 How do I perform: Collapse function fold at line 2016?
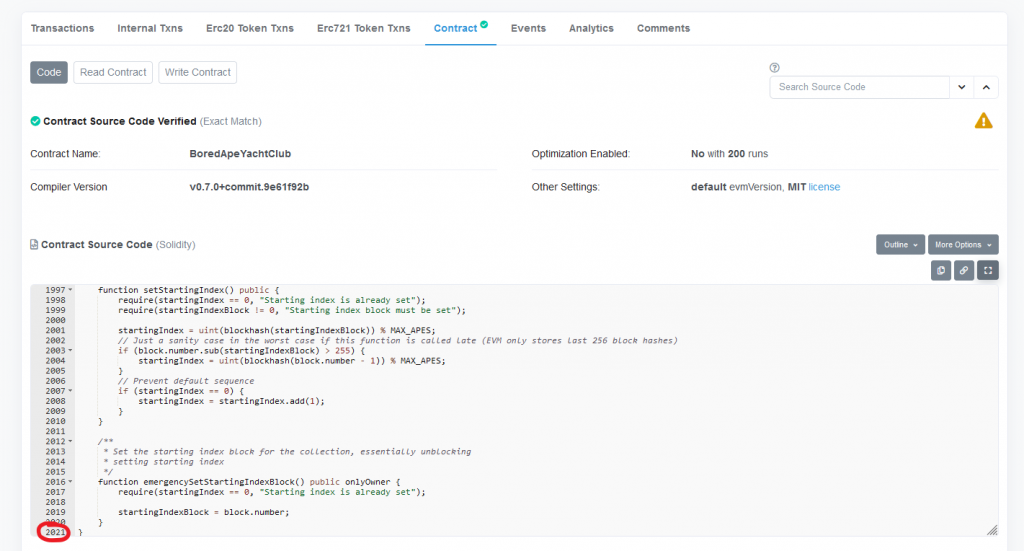pos(71,482)
